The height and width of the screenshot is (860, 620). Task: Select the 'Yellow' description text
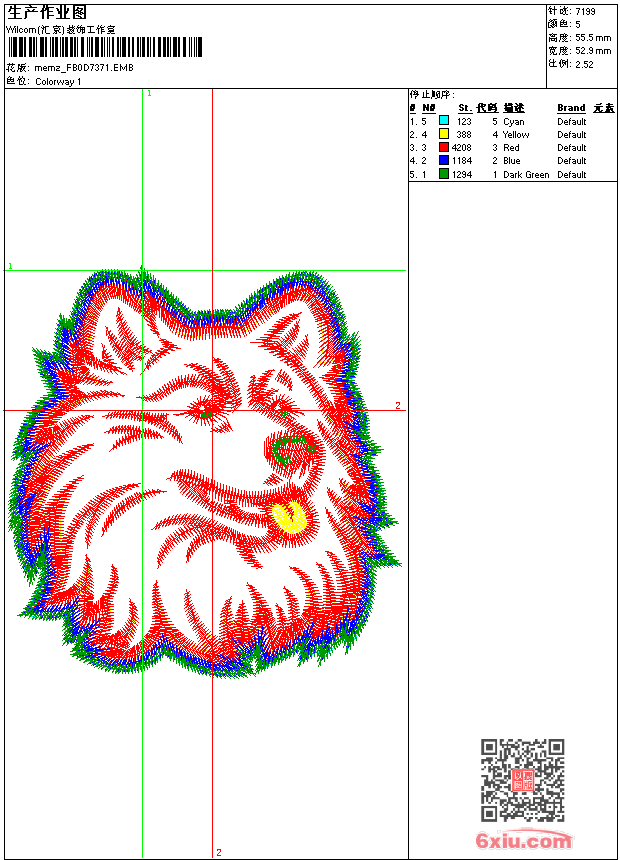[x=516, y=135]
